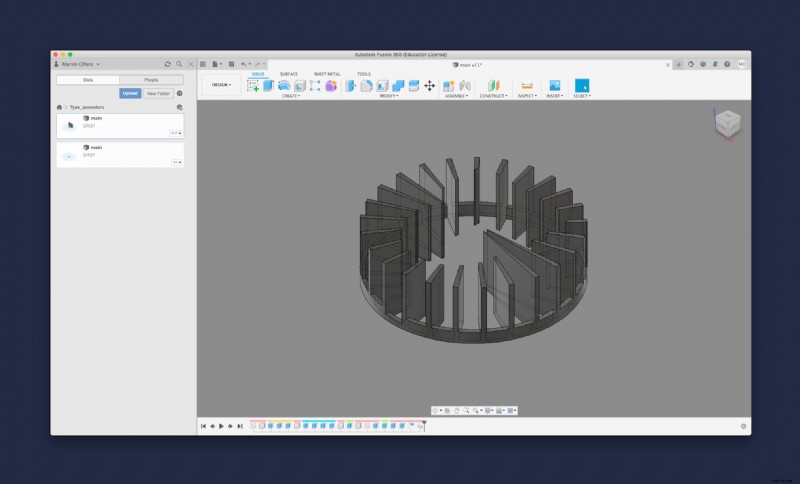
Task: Switch to the Data panel segment
Action: click(88, 79)
